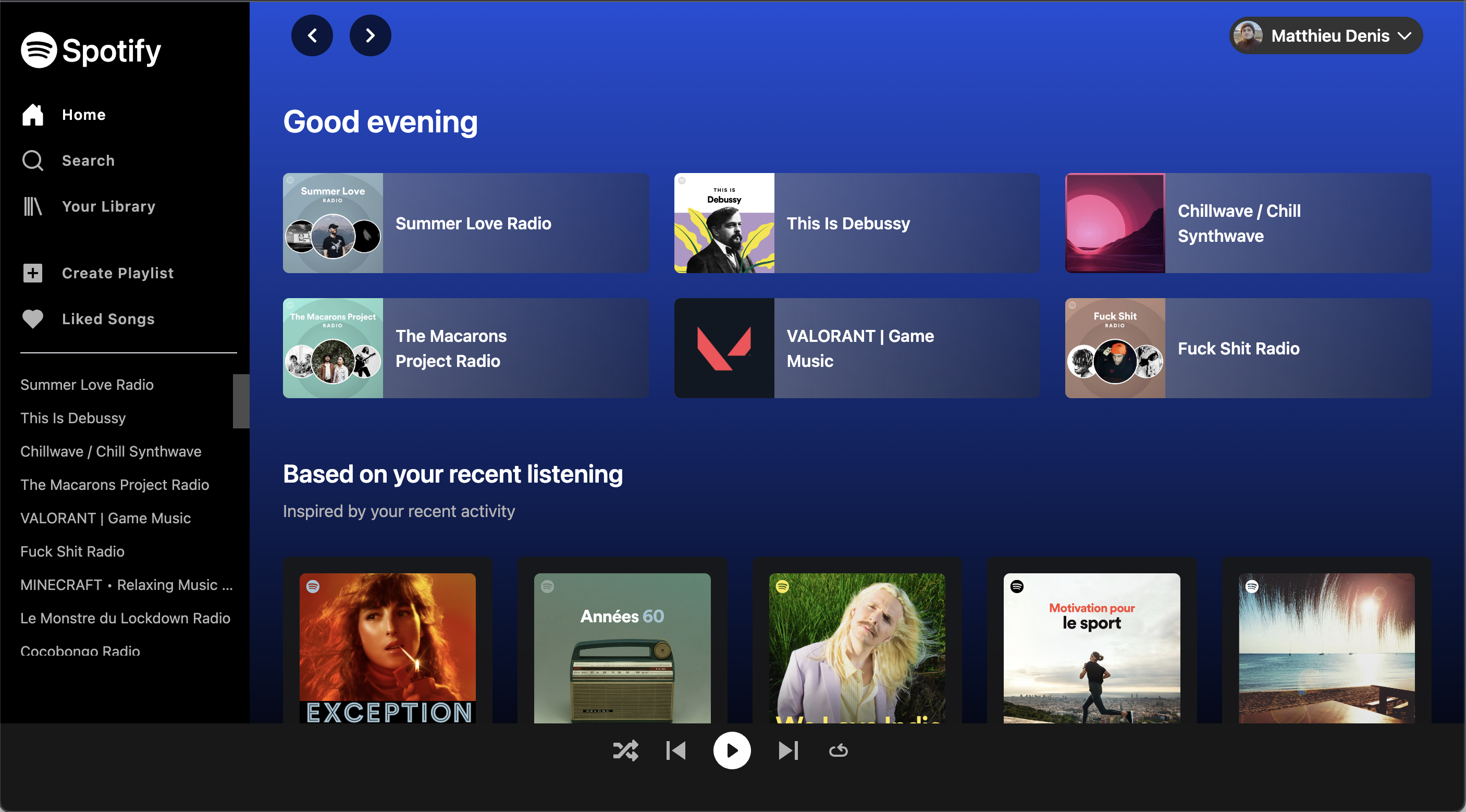Open the Home section
The width and height of the screenshot is (1466, 812).
click(83, 114)
